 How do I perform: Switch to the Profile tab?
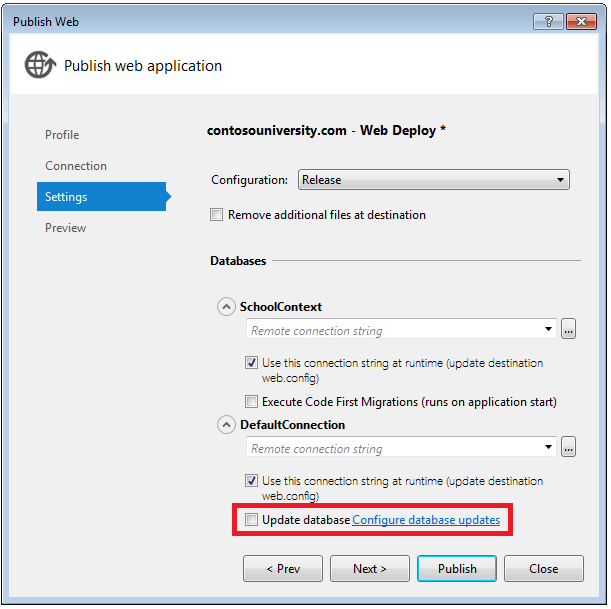[62, 135]
